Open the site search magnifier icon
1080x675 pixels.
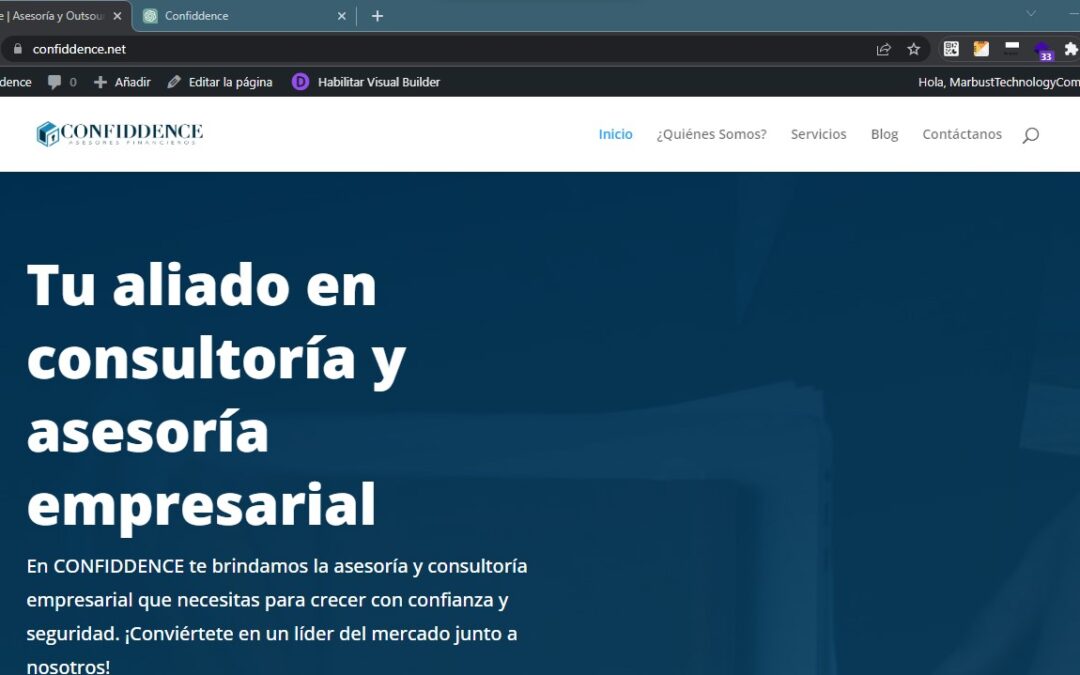(1030, 134)
